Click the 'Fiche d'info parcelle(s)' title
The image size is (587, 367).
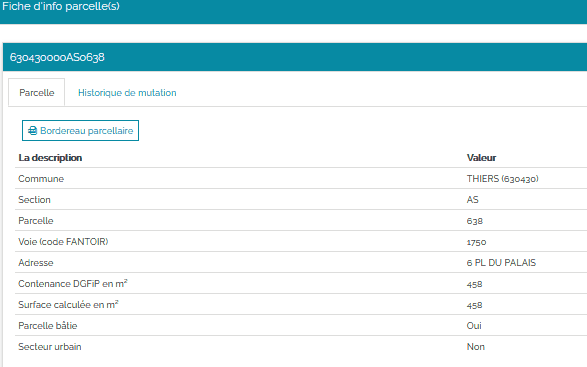tap(61, 6)
